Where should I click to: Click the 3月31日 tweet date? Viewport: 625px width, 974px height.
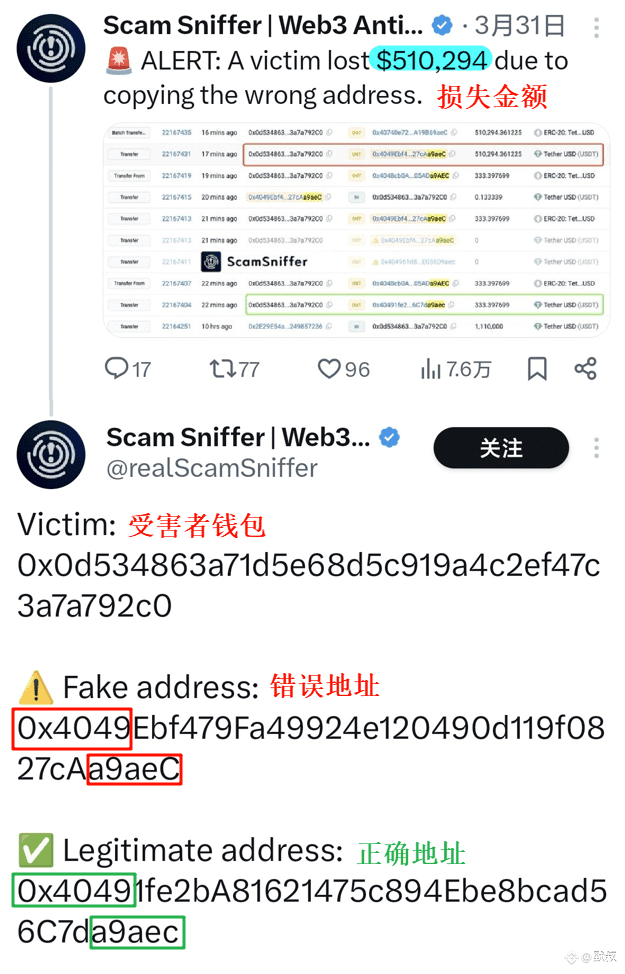pyautogui.click(x=520, y=26)
